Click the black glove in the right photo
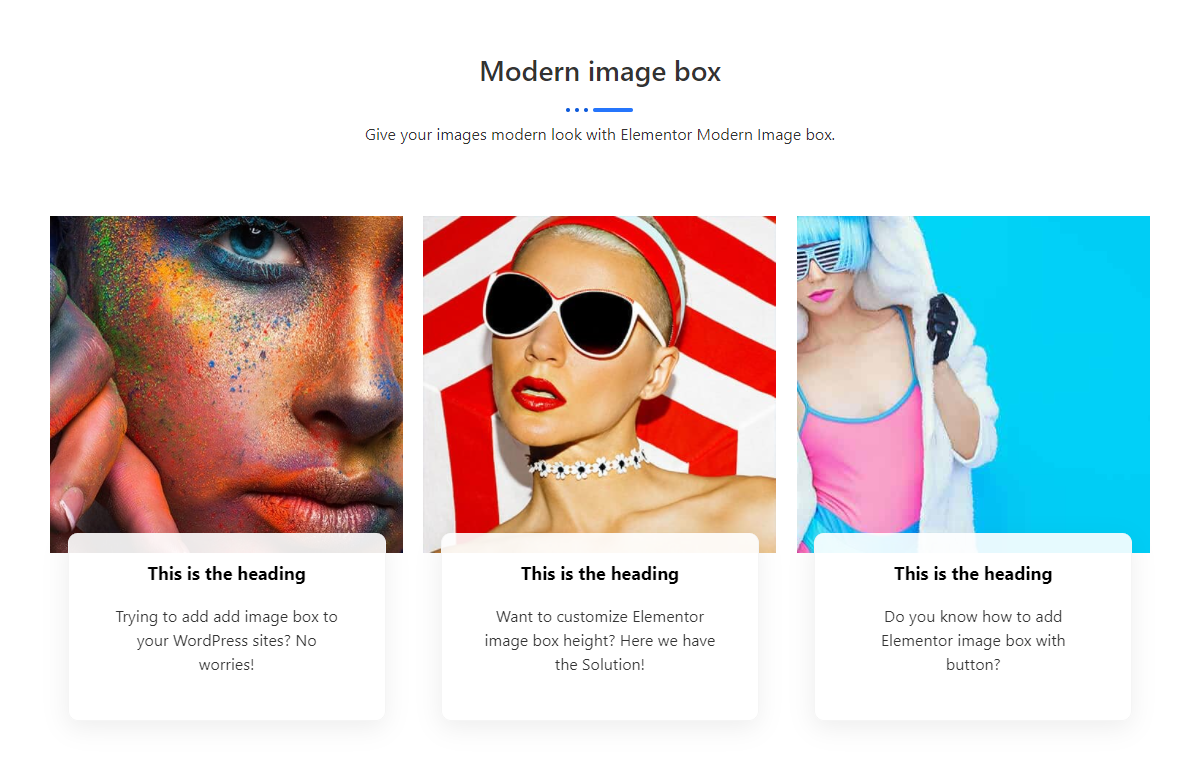 942,330
